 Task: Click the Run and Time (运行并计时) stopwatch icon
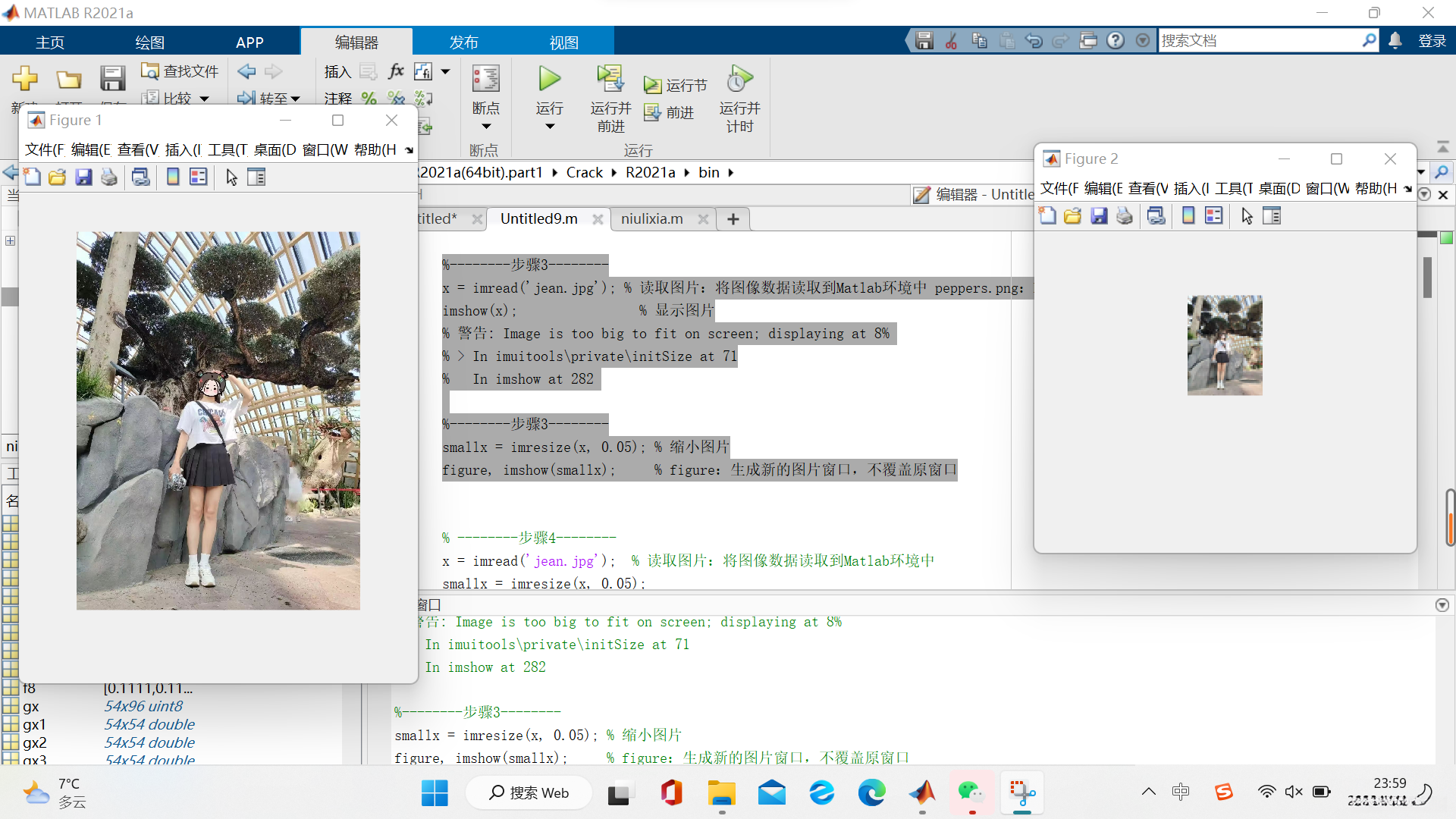click(739, 79)
